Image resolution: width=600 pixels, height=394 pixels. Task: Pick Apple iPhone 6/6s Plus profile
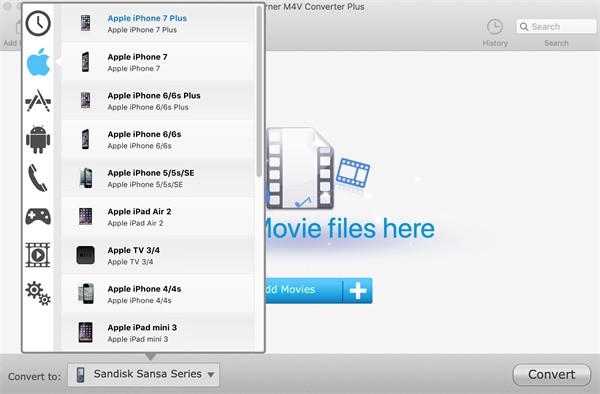(x=158, y=101)
